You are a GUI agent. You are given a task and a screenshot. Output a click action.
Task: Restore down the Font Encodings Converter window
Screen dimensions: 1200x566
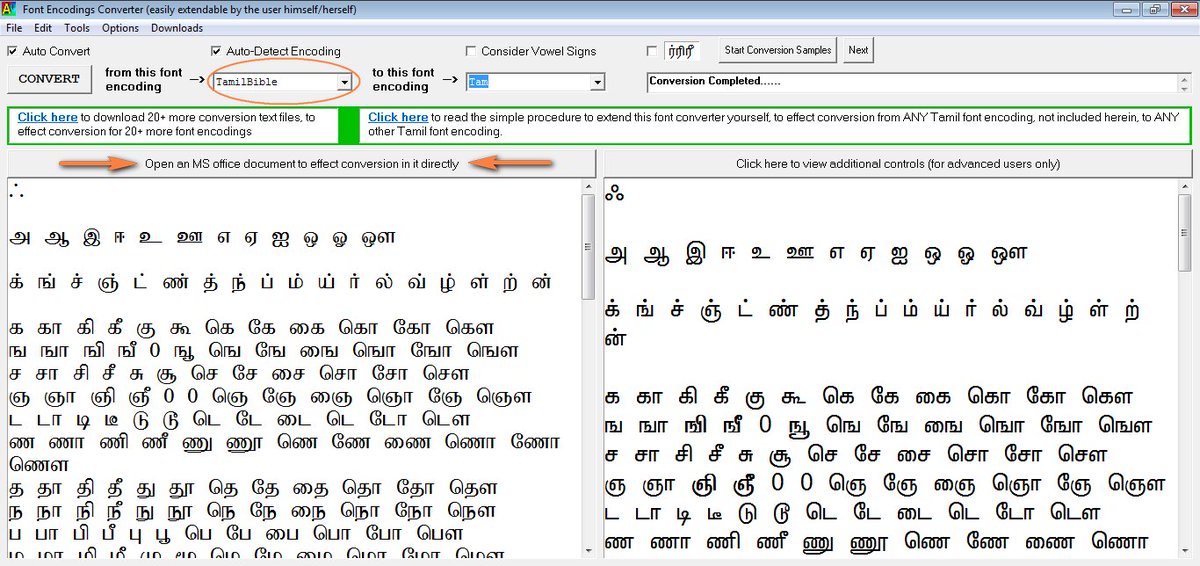click(1155, 9)
